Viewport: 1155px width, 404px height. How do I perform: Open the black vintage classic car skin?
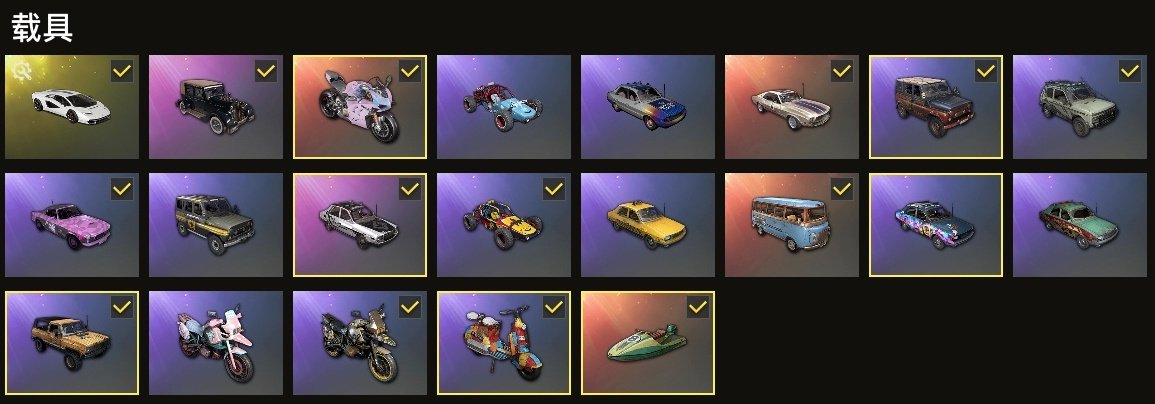(x=216, y=107)
